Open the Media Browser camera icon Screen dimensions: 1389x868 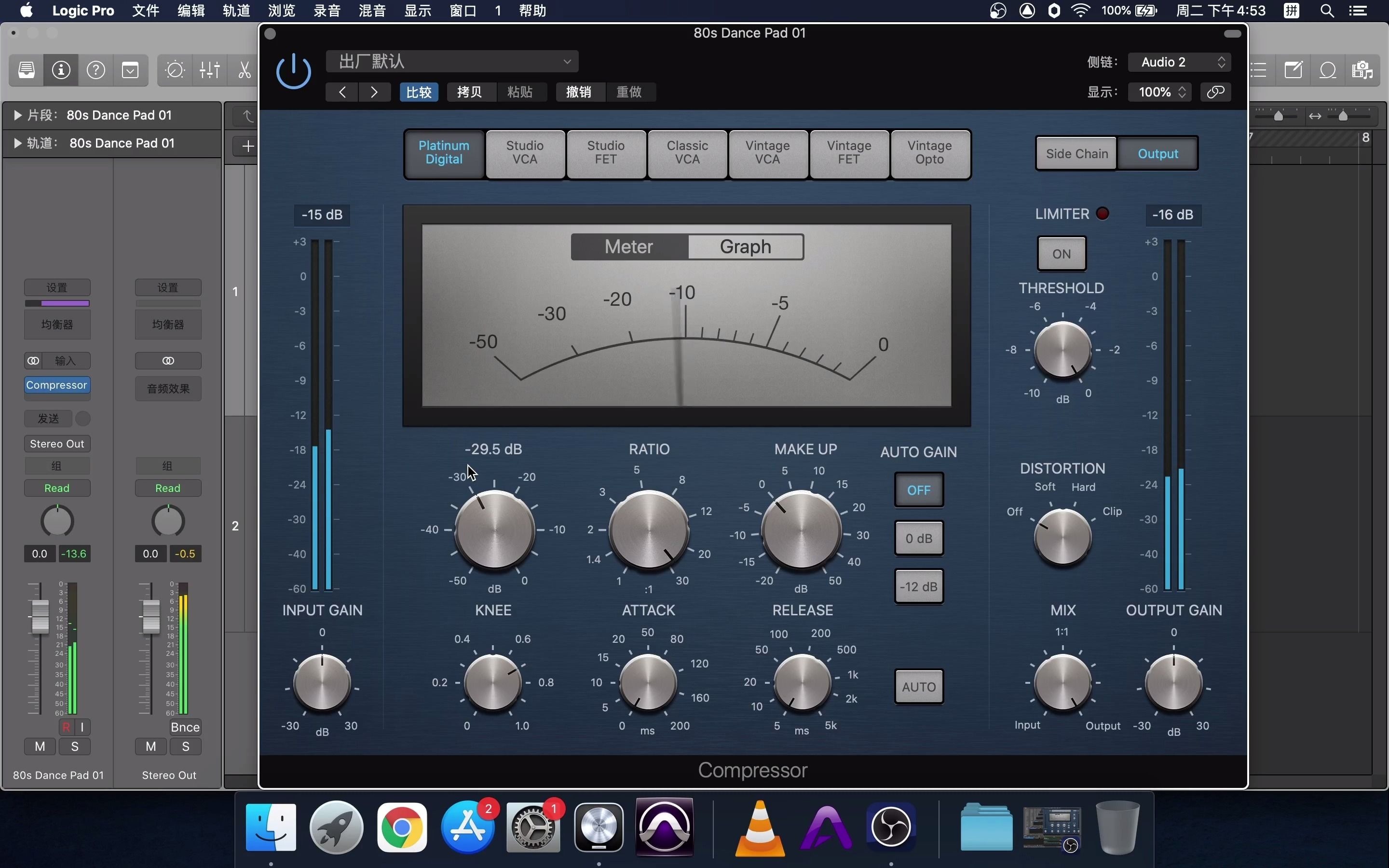coord(1361,70)
